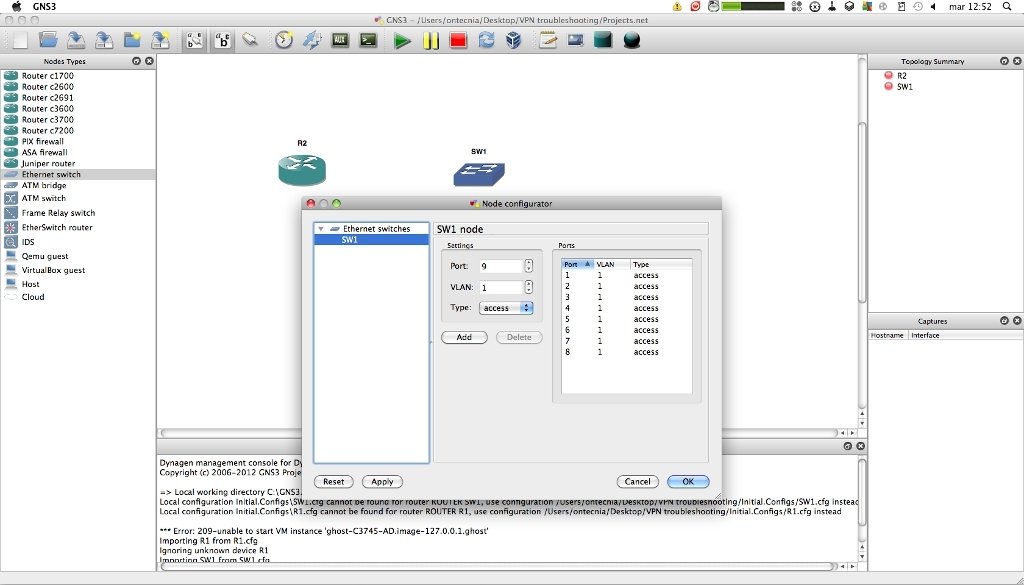Click the Add port button
Image resolution: width=1024 pixels, height=585 pixels.
[x=464, y=337]
